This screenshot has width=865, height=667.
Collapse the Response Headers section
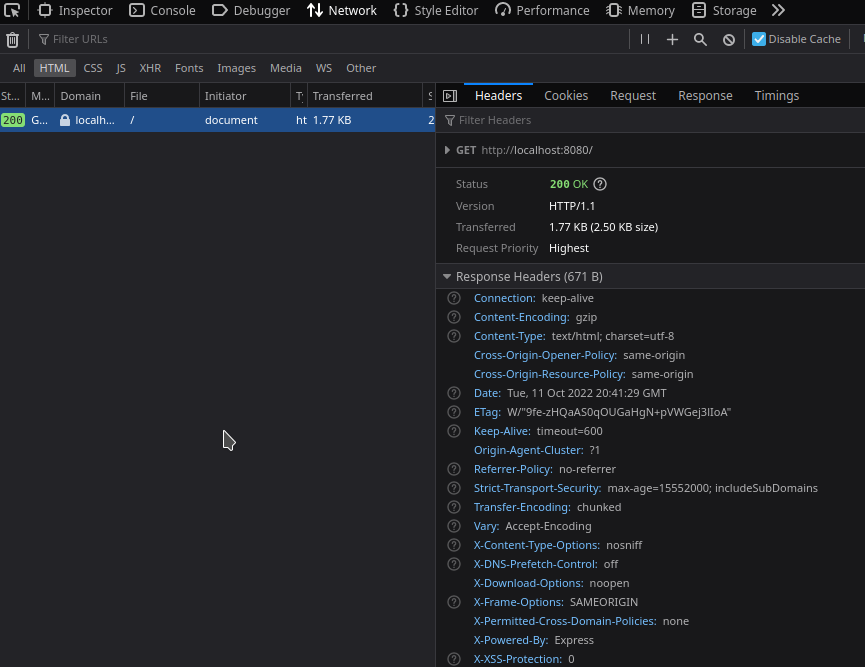click(447, 276)
